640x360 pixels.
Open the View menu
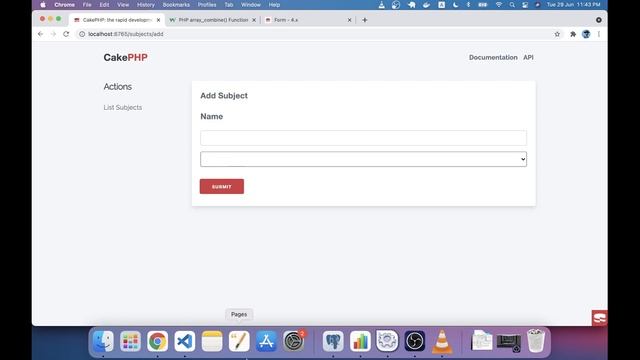123,5
